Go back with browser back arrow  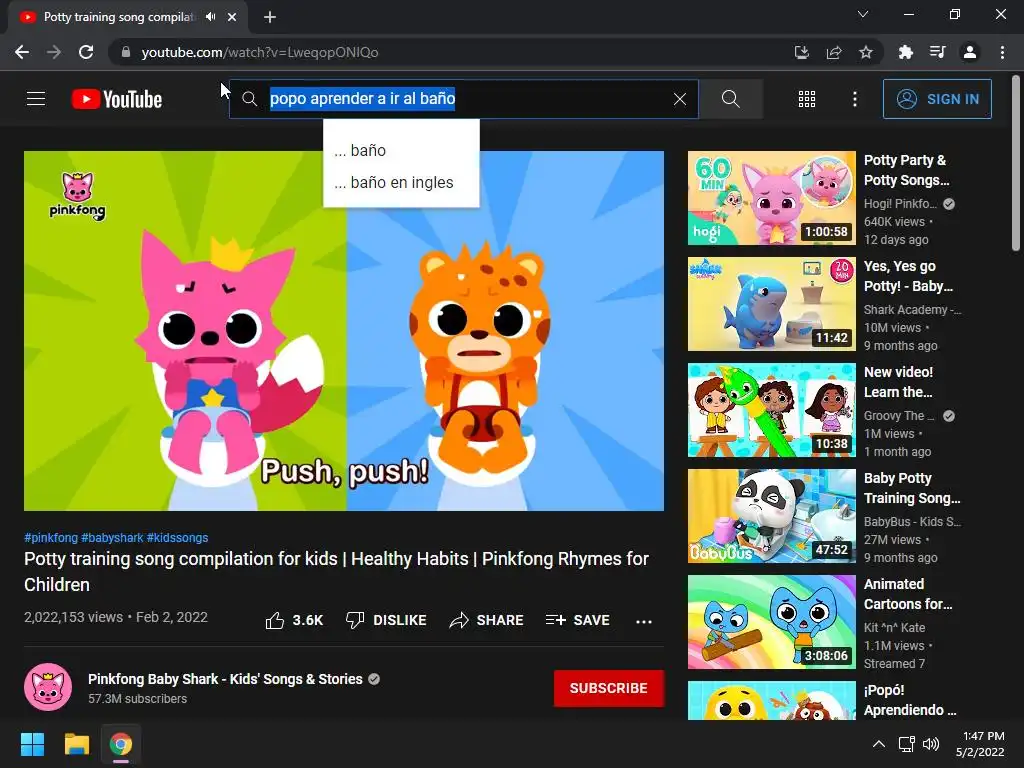point(22,52)
